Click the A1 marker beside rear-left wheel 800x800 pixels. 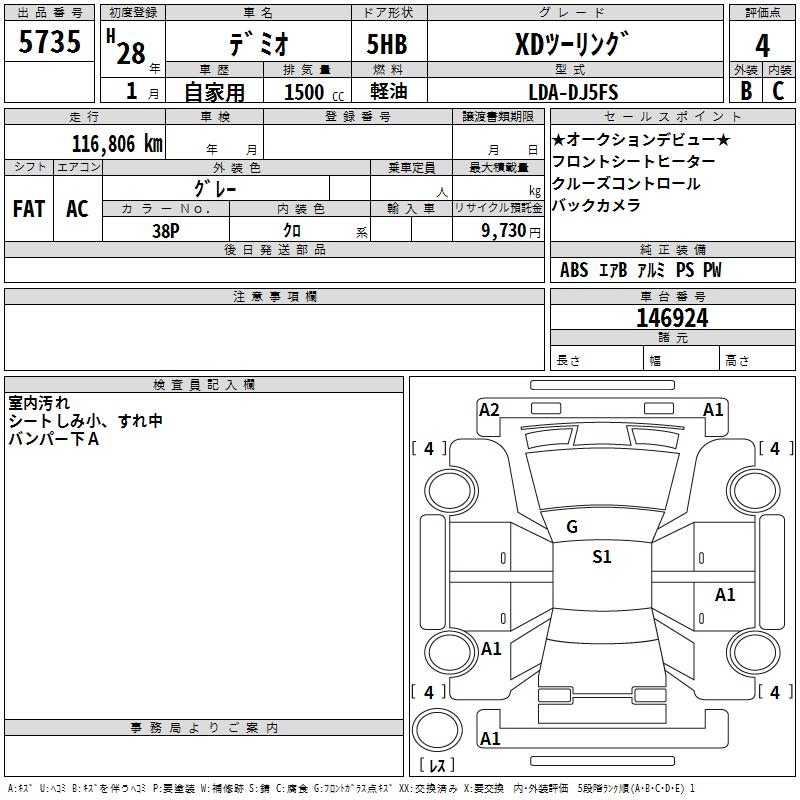pos(491,649)
